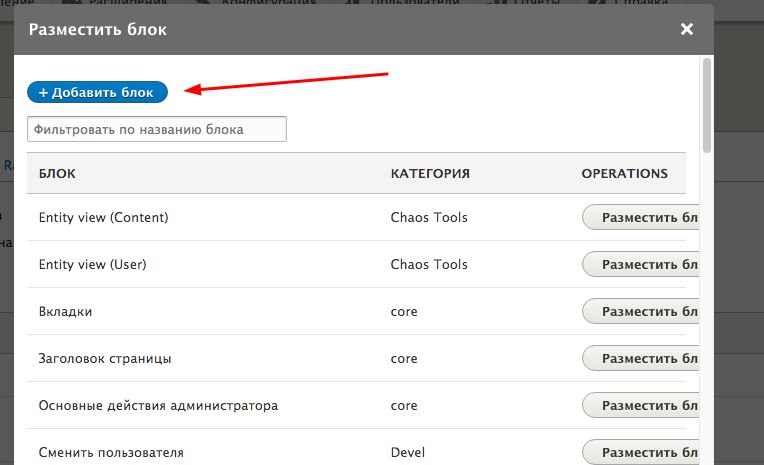Select the Заголовок страницы row name
The height and width of the screenshot is (465, 764).
(x=105, y=359)
